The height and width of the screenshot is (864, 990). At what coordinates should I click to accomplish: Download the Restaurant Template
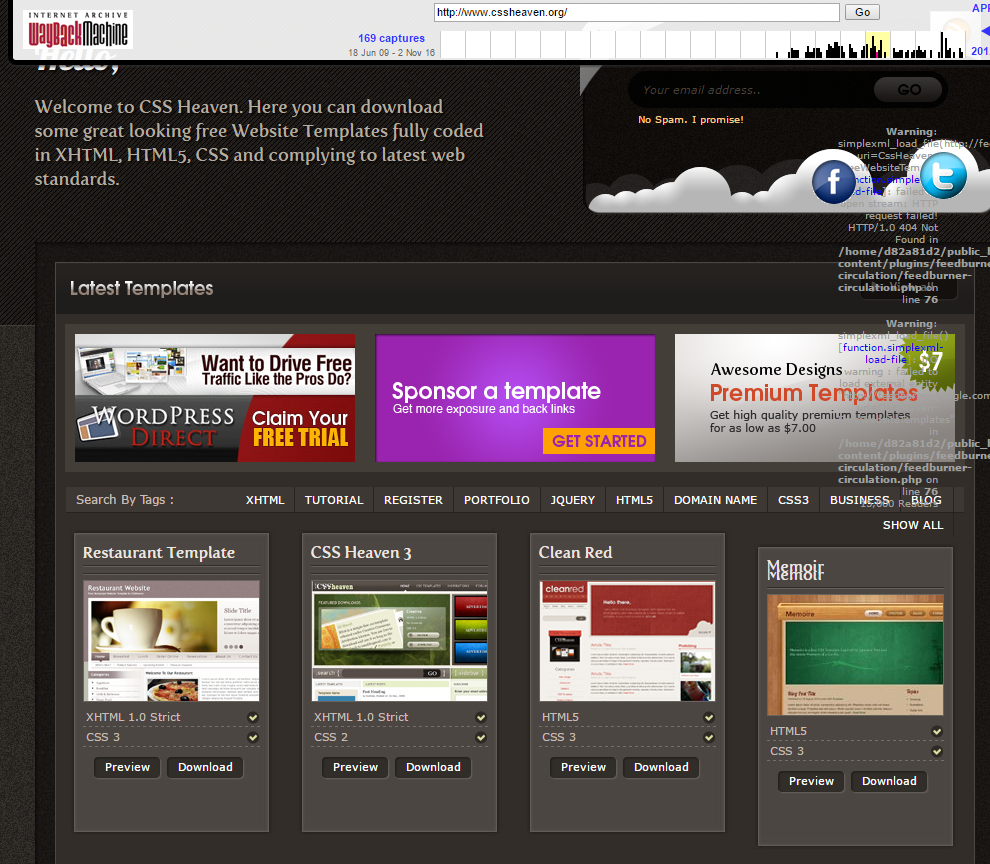(205, 767)
